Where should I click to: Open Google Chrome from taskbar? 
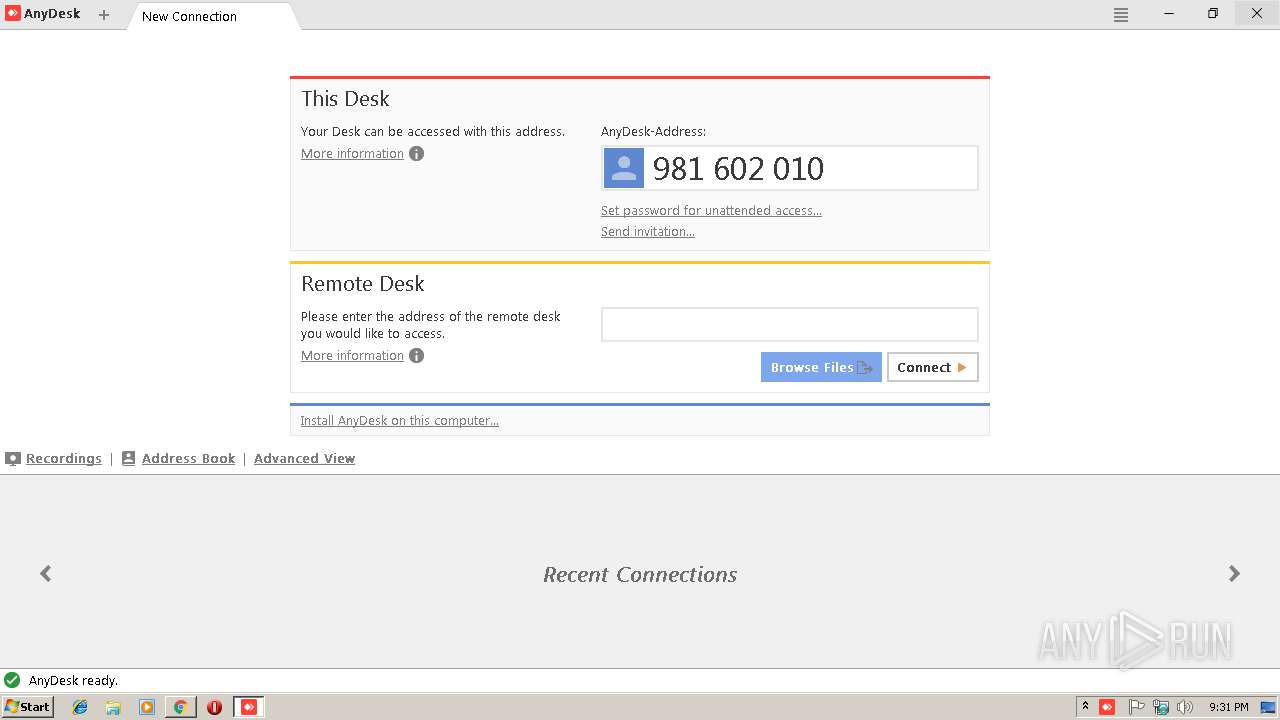(x=180, y=707)
